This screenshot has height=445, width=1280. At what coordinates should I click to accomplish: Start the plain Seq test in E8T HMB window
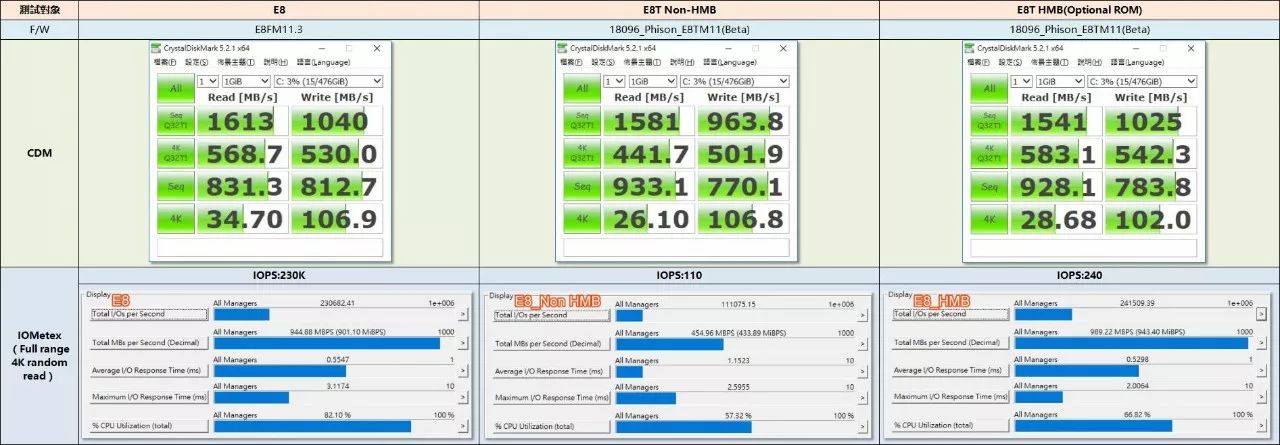click(988, 186)
